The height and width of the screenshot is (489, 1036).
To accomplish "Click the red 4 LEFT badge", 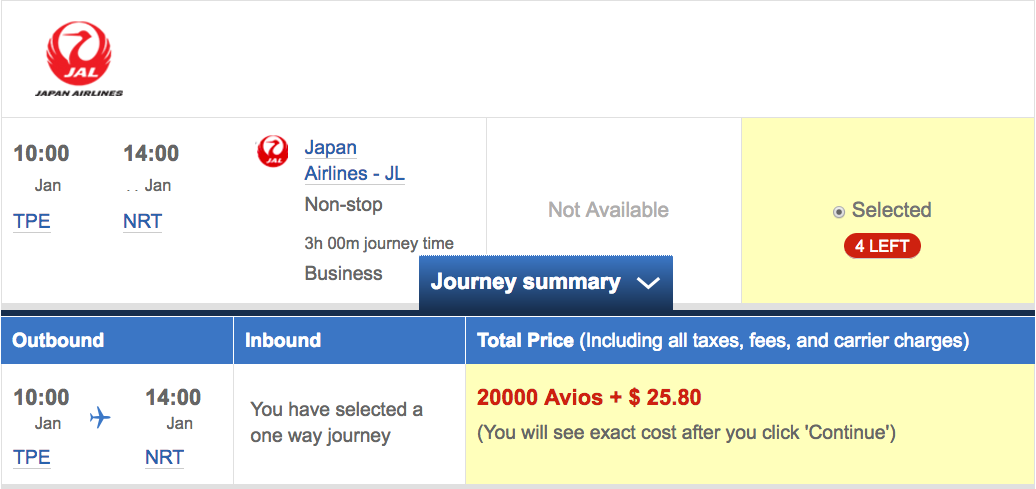I will pos(881,246).
